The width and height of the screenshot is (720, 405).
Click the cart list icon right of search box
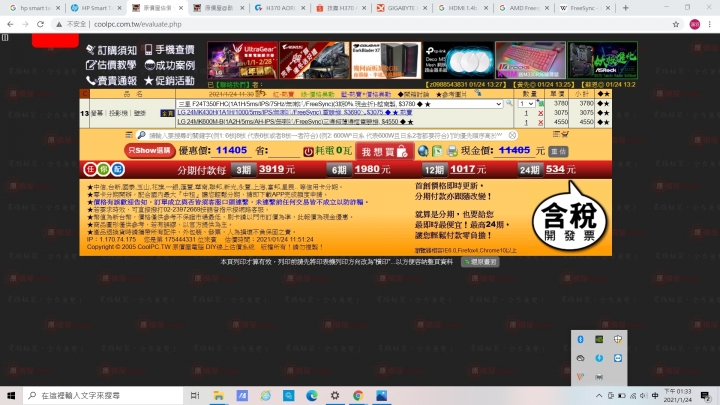pyautogui.click(x=561, y=135)
